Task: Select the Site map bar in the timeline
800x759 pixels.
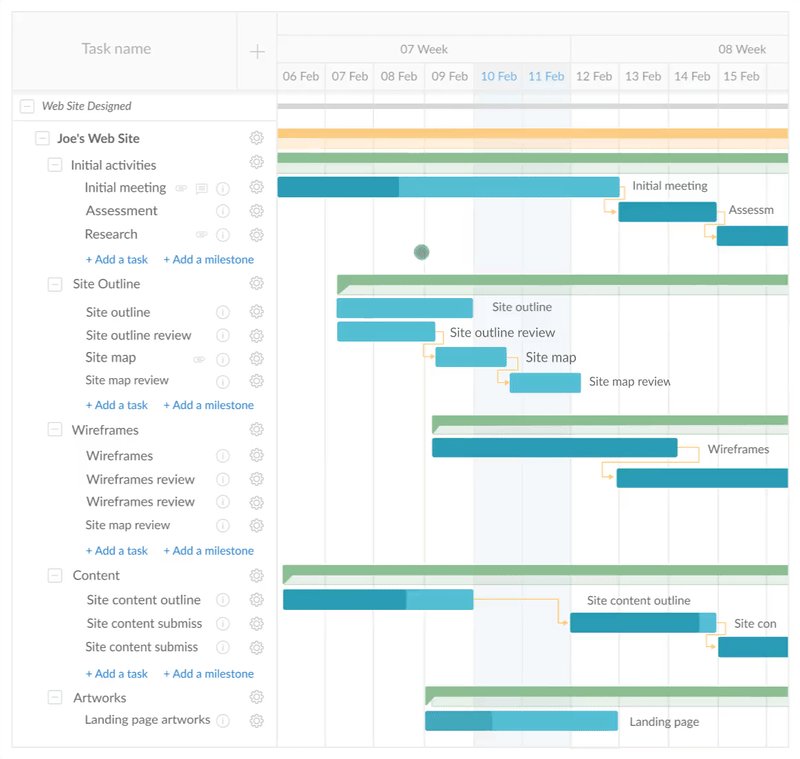Action: [471, 357]
